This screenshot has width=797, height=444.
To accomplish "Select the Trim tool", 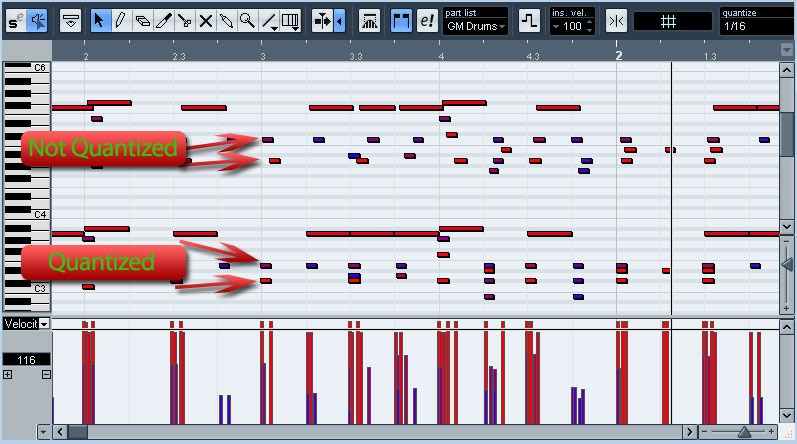I will [x=164, y=21].
